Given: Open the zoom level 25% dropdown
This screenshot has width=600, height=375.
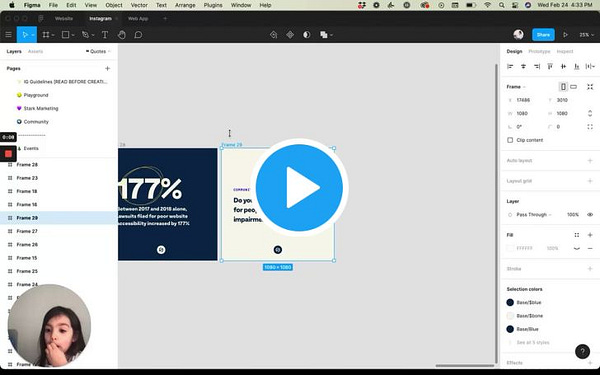Looking at the screenshot, I should 586,35.
